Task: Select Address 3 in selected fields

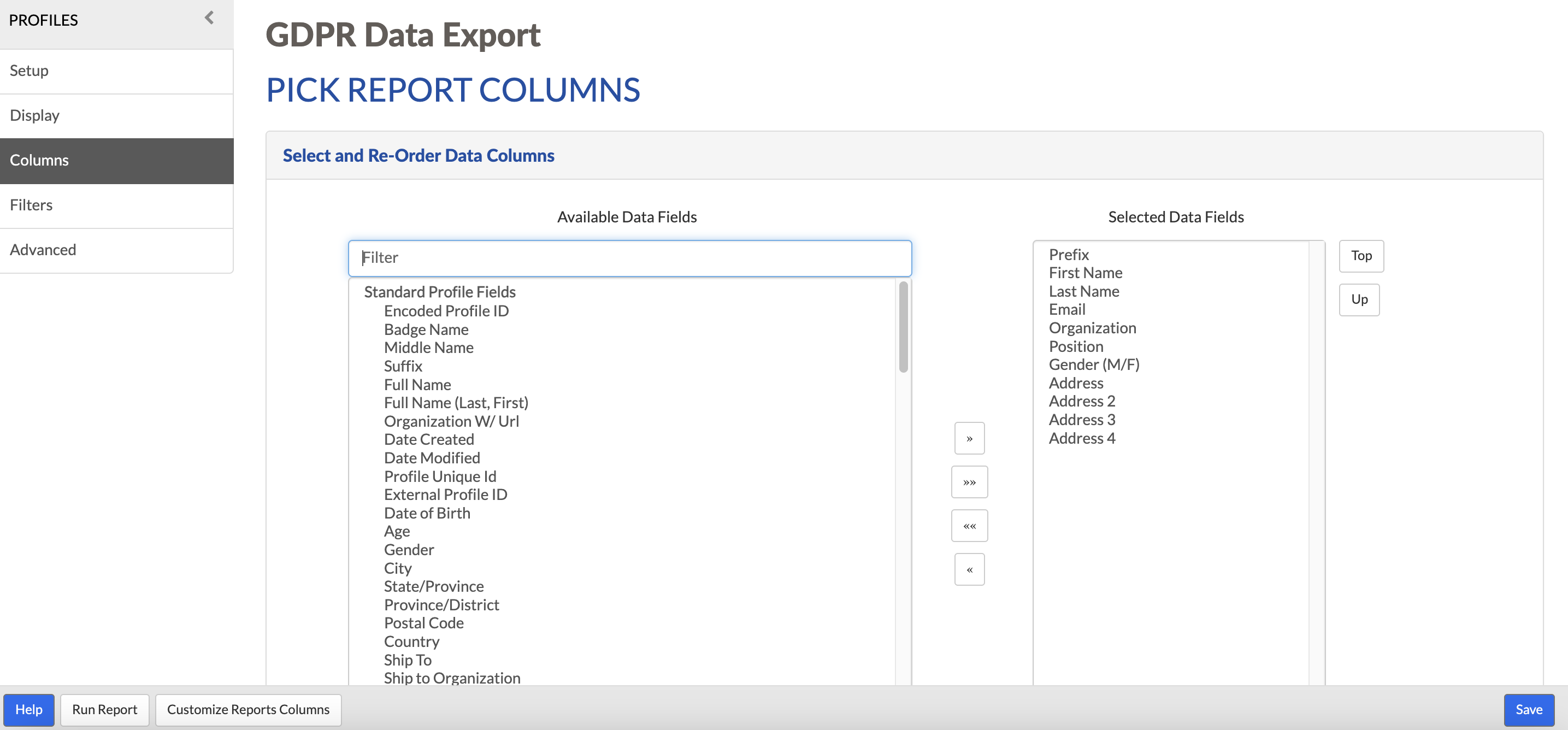Action: (x=1082, y=420)
